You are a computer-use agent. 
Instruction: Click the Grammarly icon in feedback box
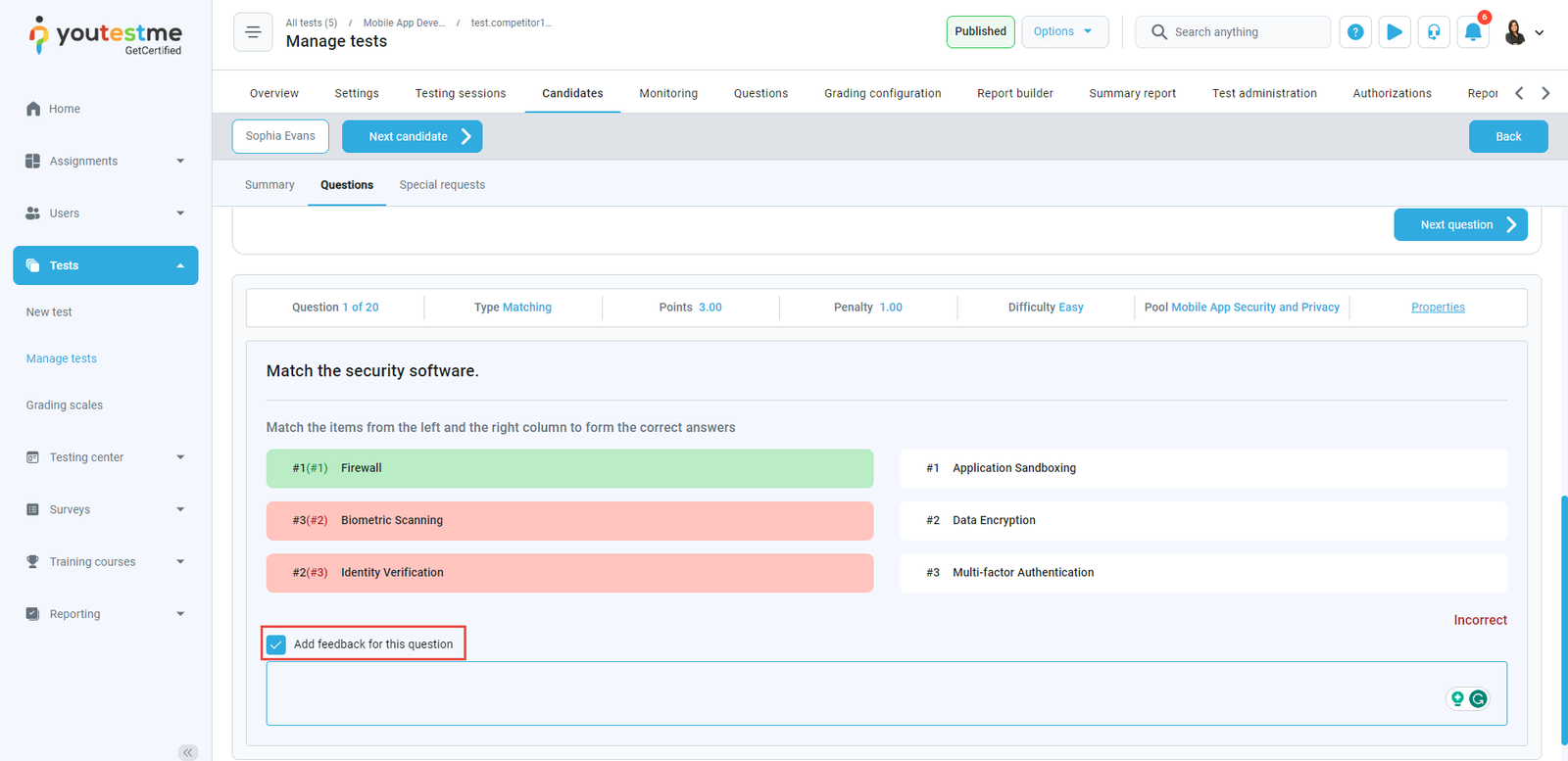1478,698
